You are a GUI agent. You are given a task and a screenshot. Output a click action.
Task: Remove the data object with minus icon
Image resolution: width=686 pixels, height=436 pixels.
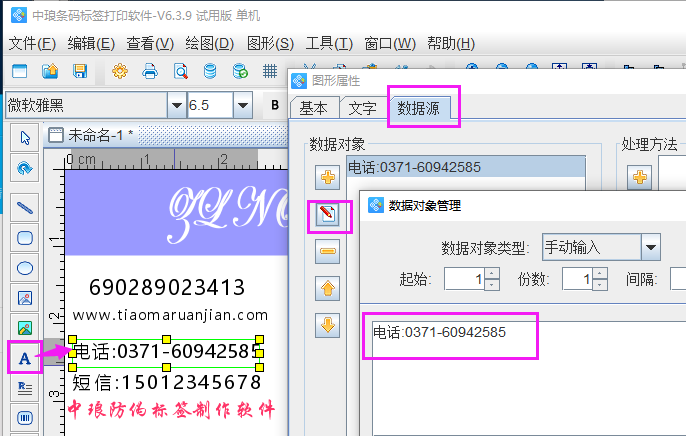328,252
